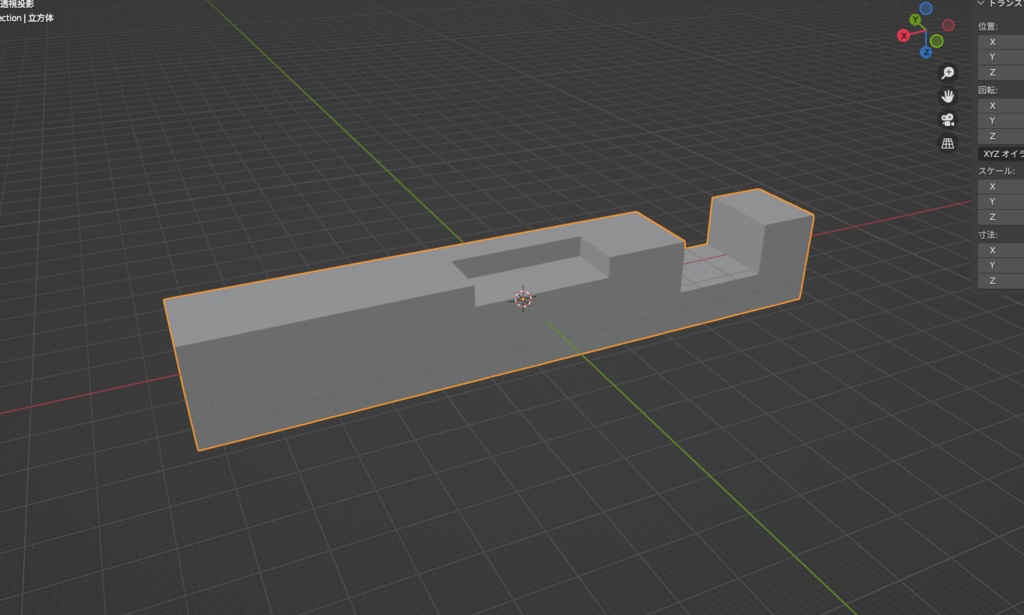Click the green Y axis gizmo handle

pyautogui.click(x=916, y=20)
